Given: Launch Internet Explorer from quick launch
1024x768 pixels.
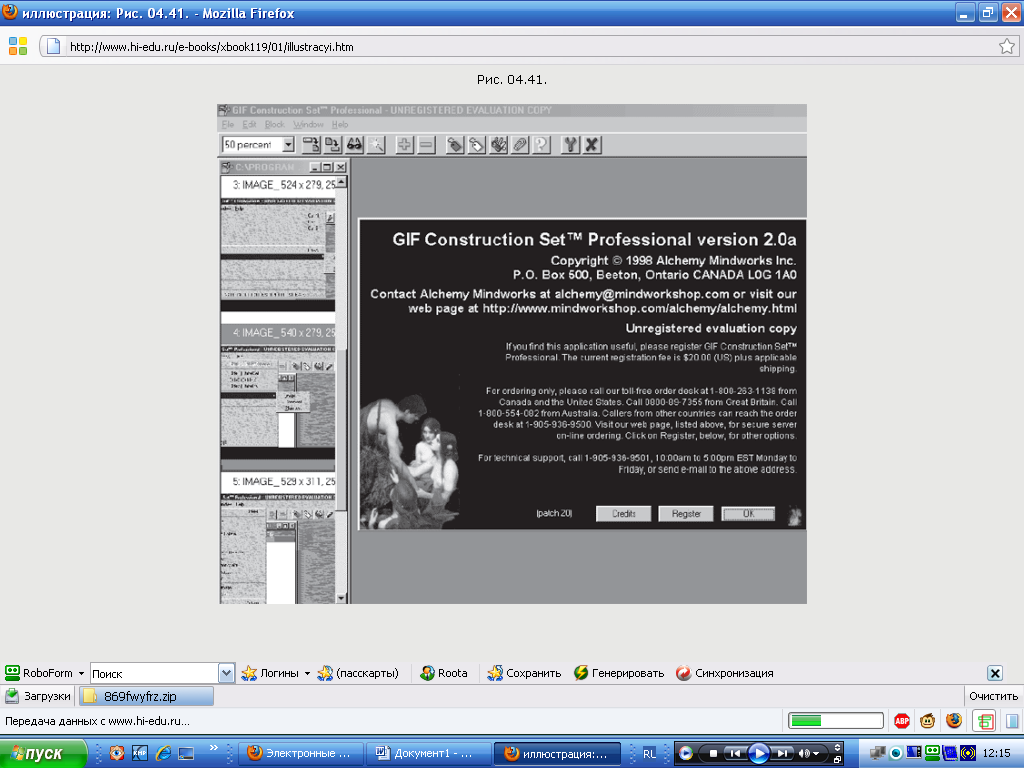Looking at the screenshot, I should pos(163,753).
